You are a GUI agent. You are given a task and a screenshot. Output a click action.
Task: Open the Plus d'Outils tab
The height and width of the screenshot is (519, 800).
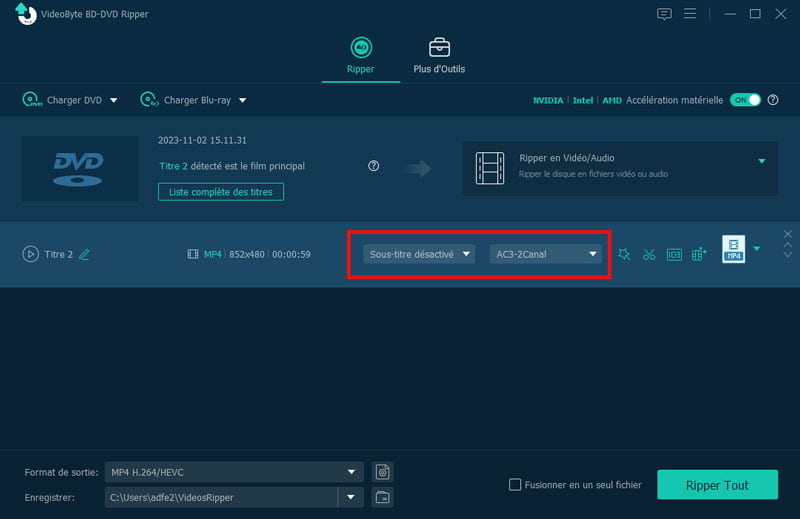click(439, 56)
